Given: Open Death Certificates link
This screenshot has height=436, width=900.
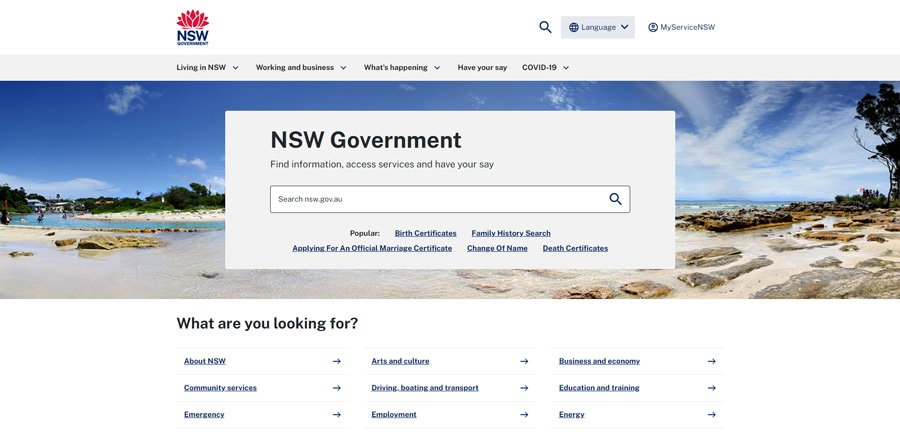Looking at the screenshot, I should [x=575, y=248].
